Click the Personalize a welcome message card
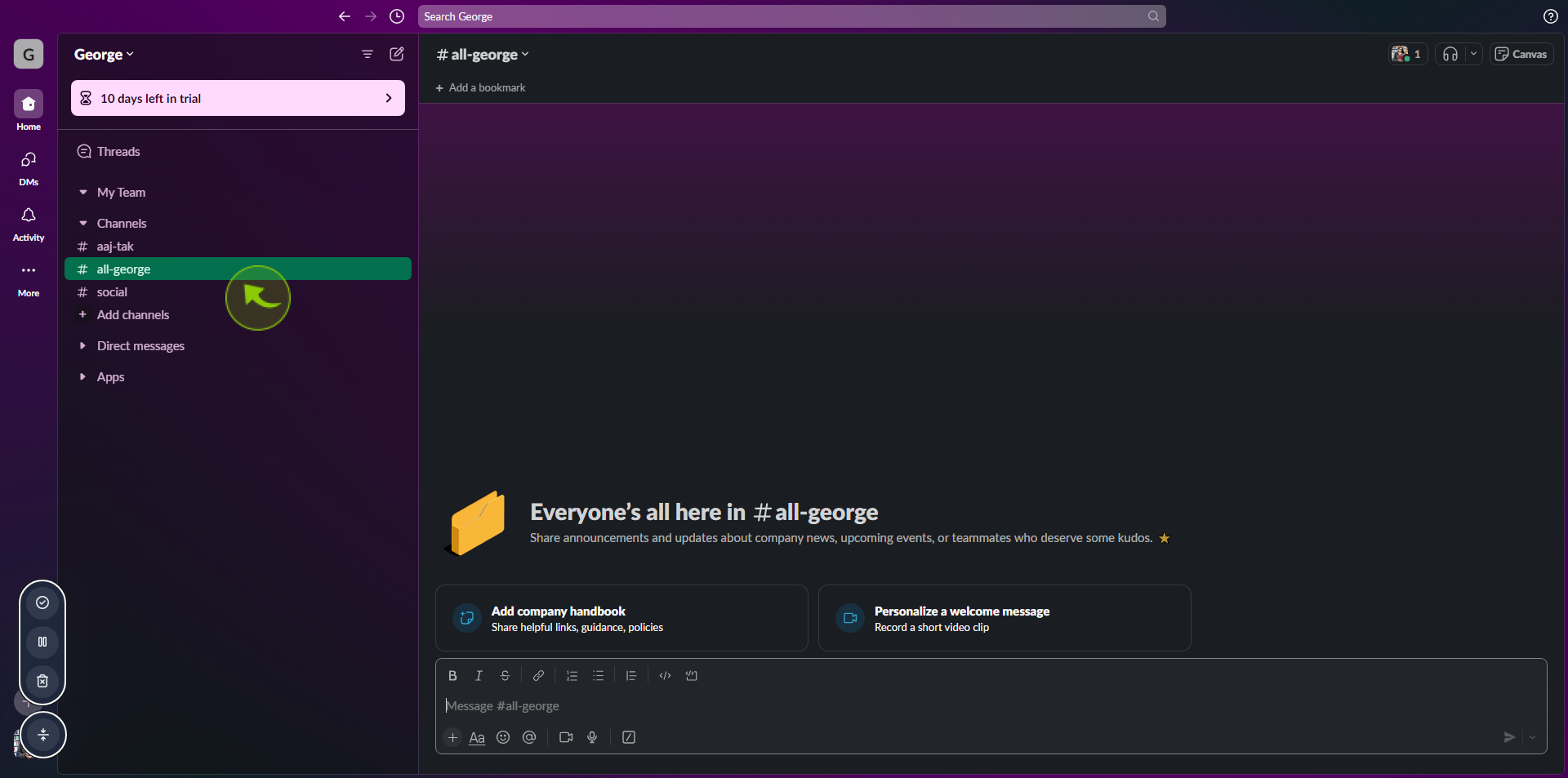 [1004, 618]
